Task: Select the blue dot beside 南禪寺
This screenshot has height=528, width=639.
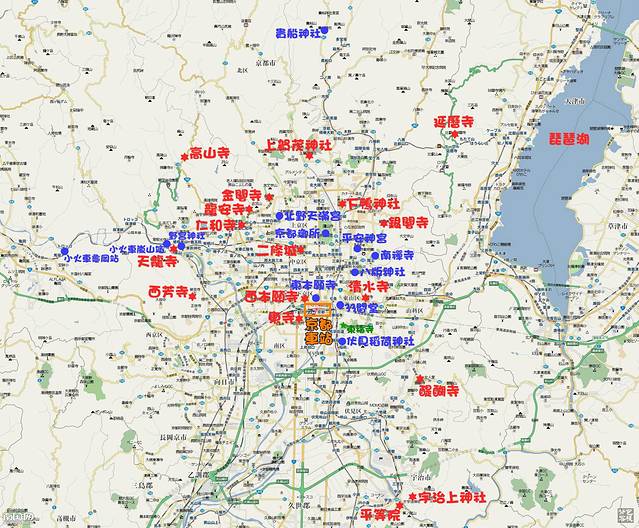Action: [375, 255]
